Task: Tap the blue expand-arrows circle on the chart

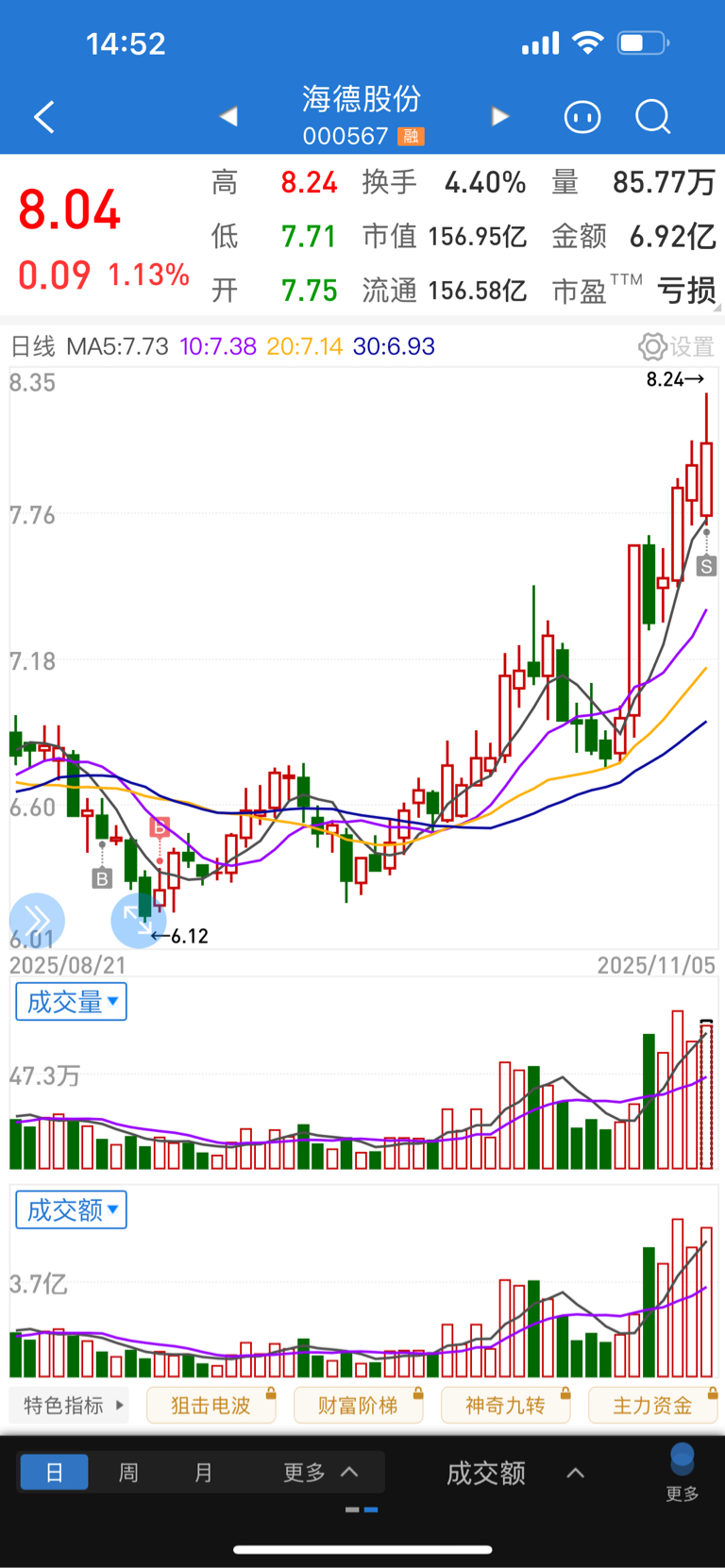Action: tap(138, 920)
